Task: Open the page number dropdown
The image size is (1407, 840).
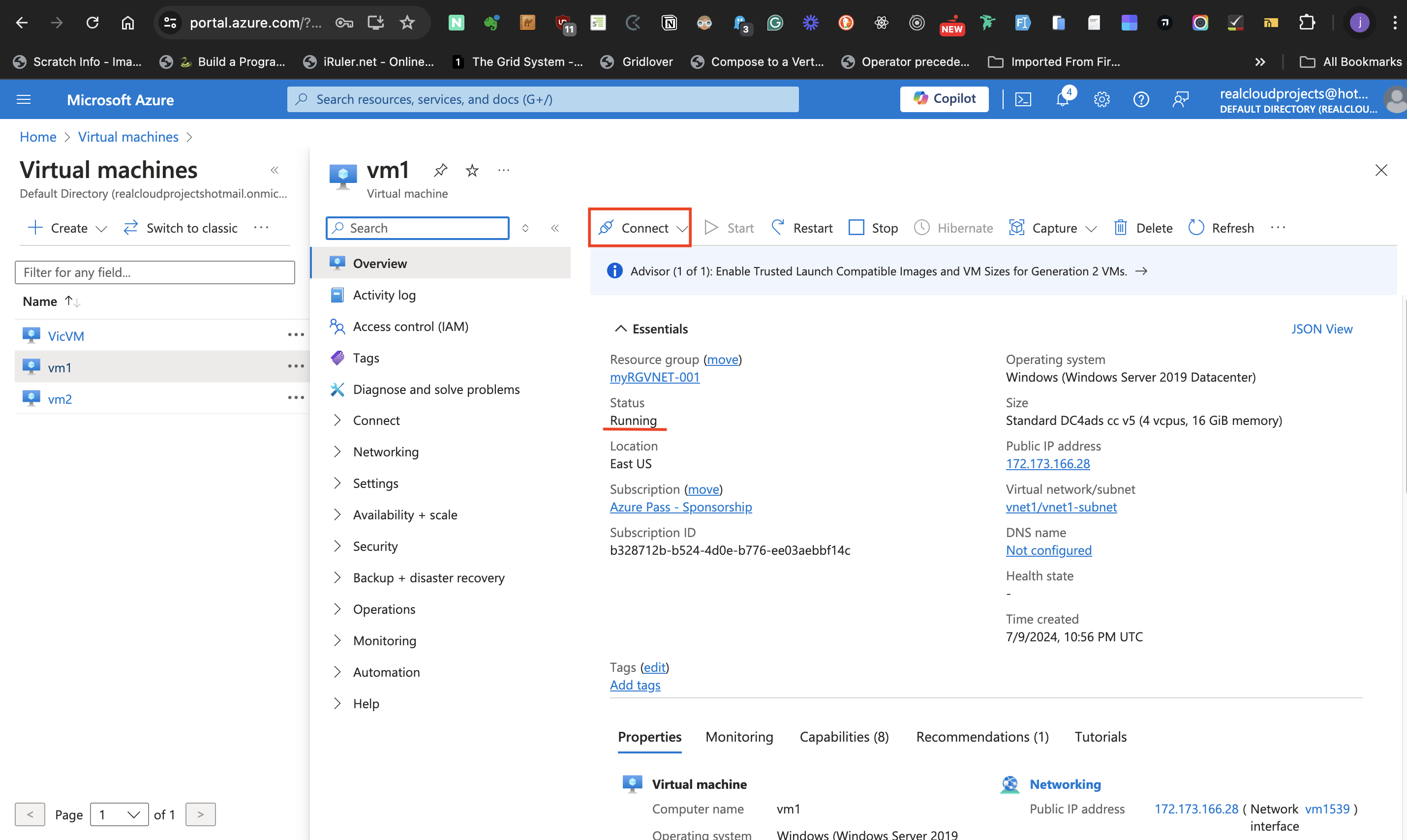Action: click(119, 814)
